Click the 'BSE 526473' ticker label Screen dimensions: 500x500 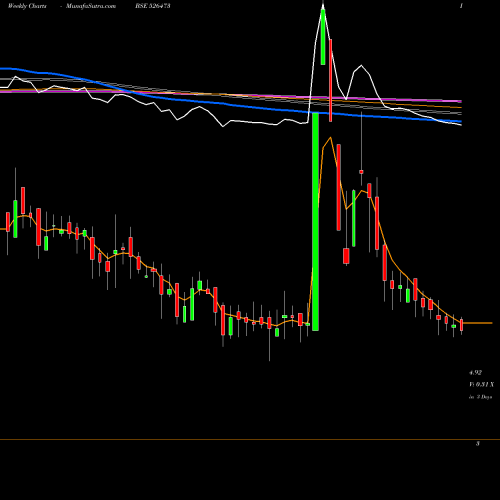tap(153, 6)
